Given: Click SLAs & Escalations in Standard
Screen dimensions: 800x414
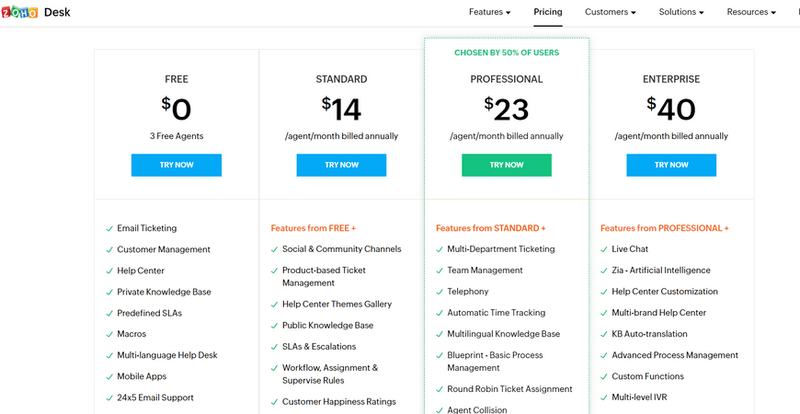Looking at the screenshot, I should pyautogui.click(x=319, y=347).
